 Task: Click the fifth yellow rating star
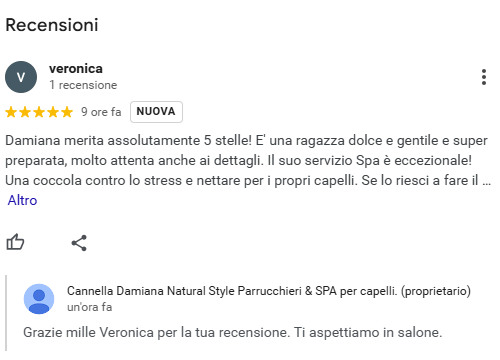(x=67, y=112)
